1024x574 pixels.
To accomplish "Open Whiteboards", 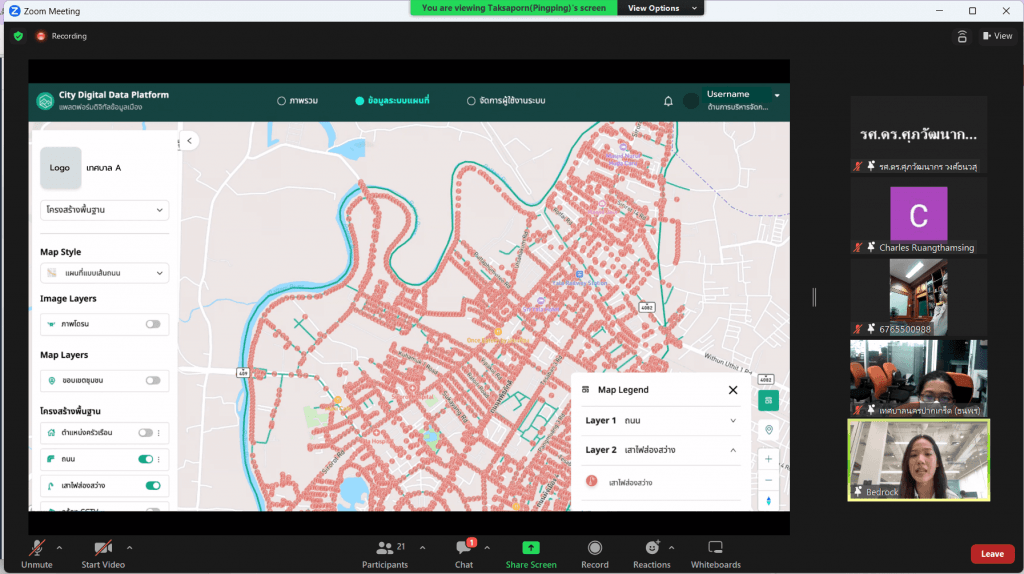I will pos(716,554).
